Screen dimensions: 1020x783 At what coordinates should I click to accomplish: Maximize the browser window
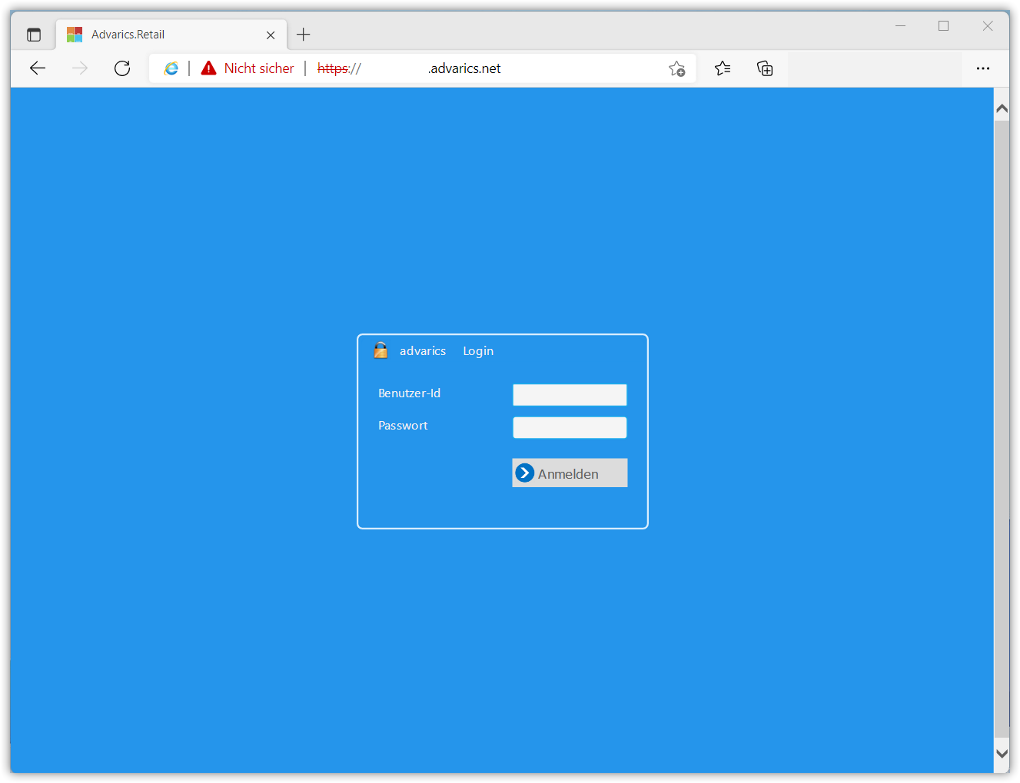click(943, 26)
